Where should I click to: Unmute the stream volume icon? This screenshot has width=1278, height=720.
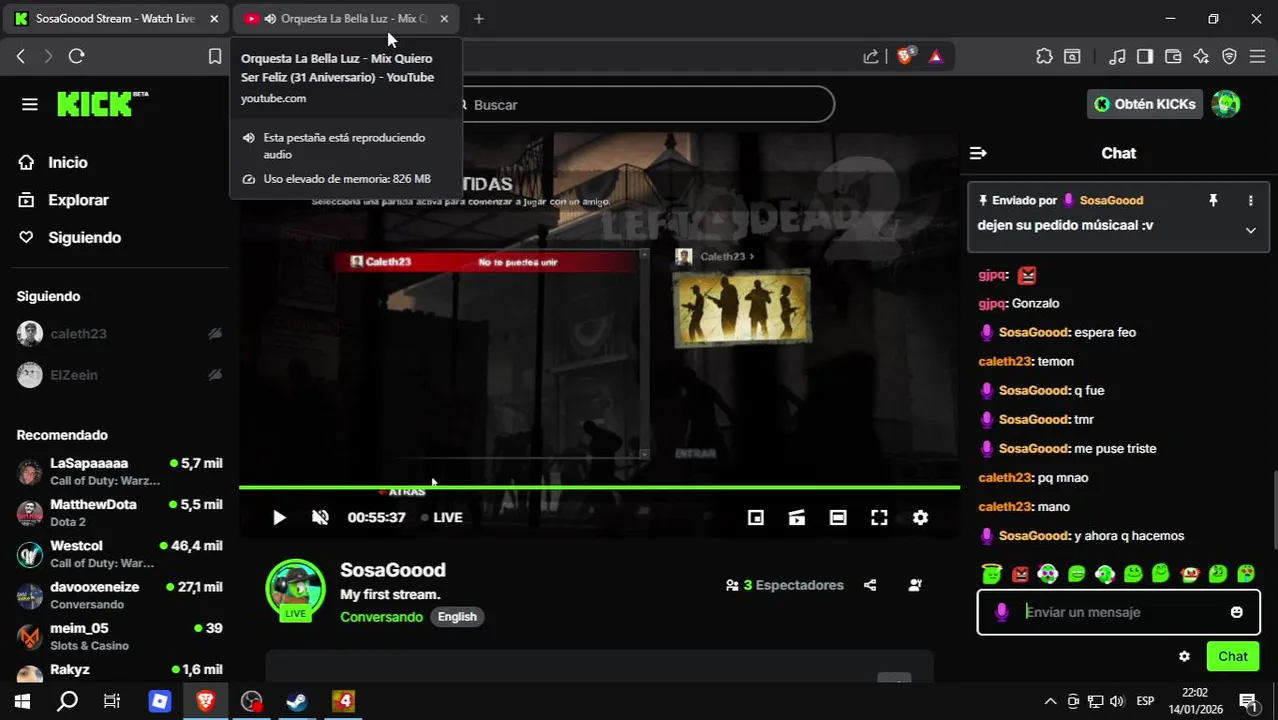(x=320, y=518)
